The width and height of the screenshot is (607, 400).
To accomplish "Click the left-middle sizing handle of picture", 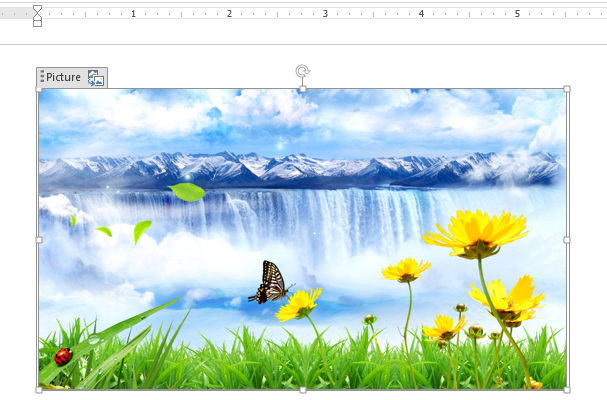I will [x=39, y=240].
